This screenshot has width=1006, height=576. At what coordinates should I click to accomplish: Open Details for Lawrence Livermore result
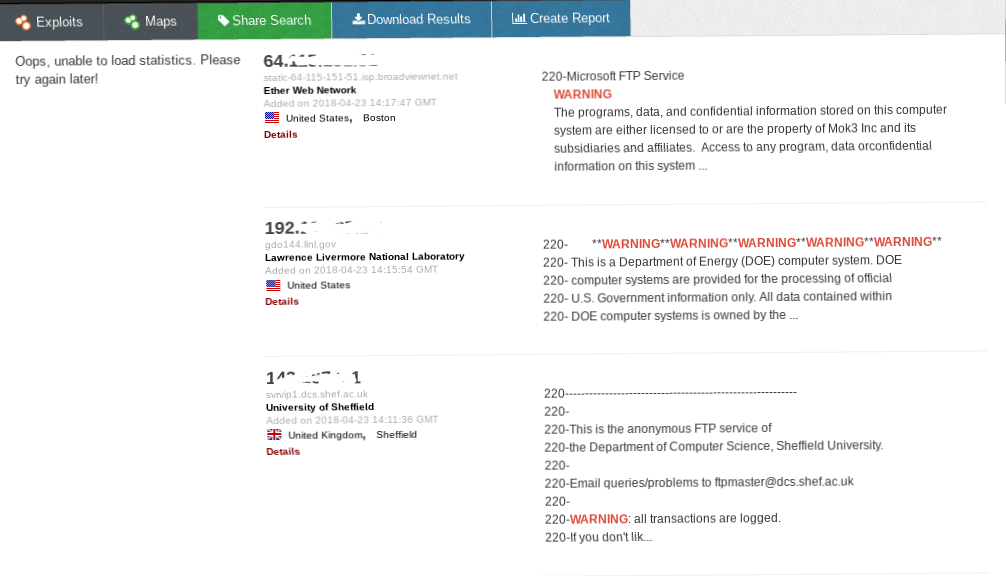coord(282,301)
